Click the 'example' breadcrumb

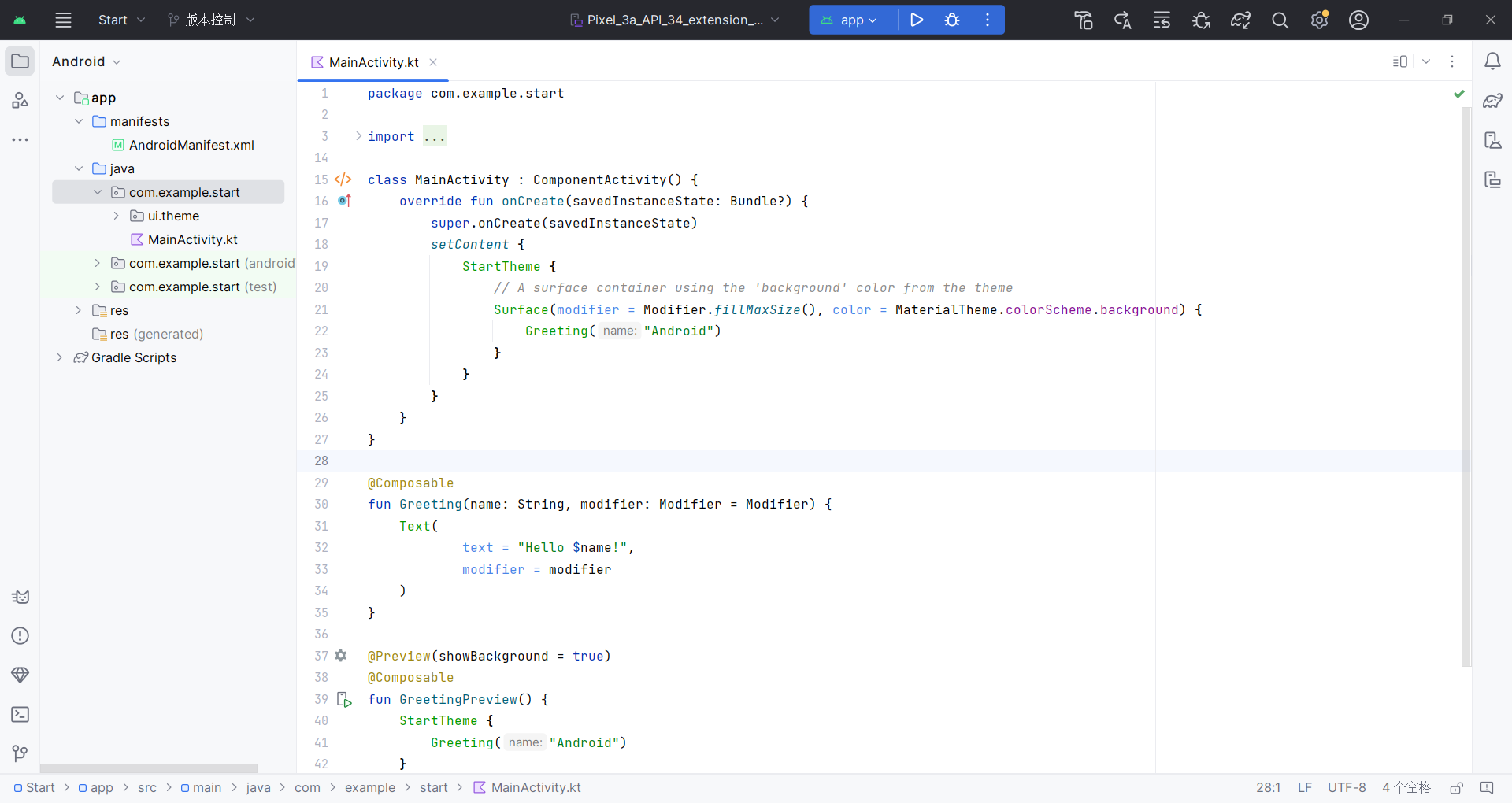(x=370, y=788)
